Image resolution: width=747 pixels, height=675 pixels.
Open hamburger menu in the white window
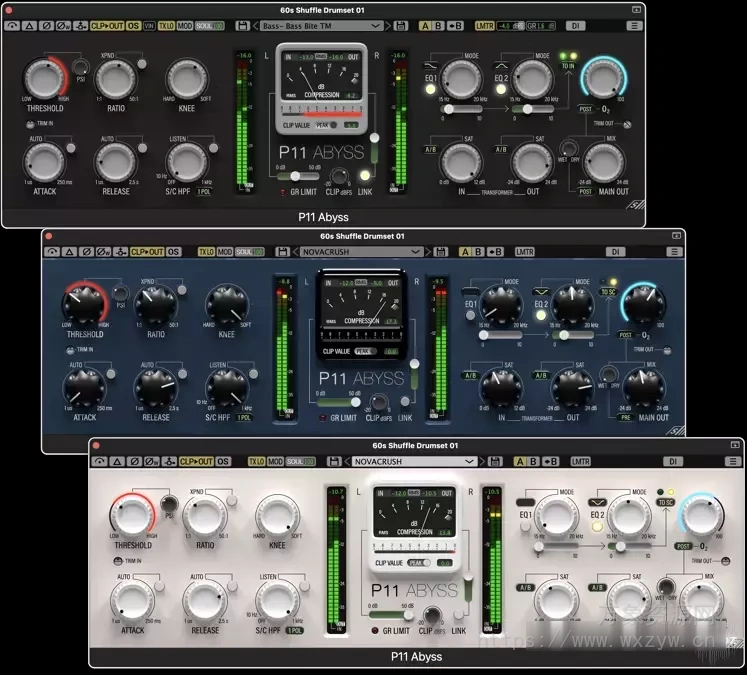tap(733, 461)
